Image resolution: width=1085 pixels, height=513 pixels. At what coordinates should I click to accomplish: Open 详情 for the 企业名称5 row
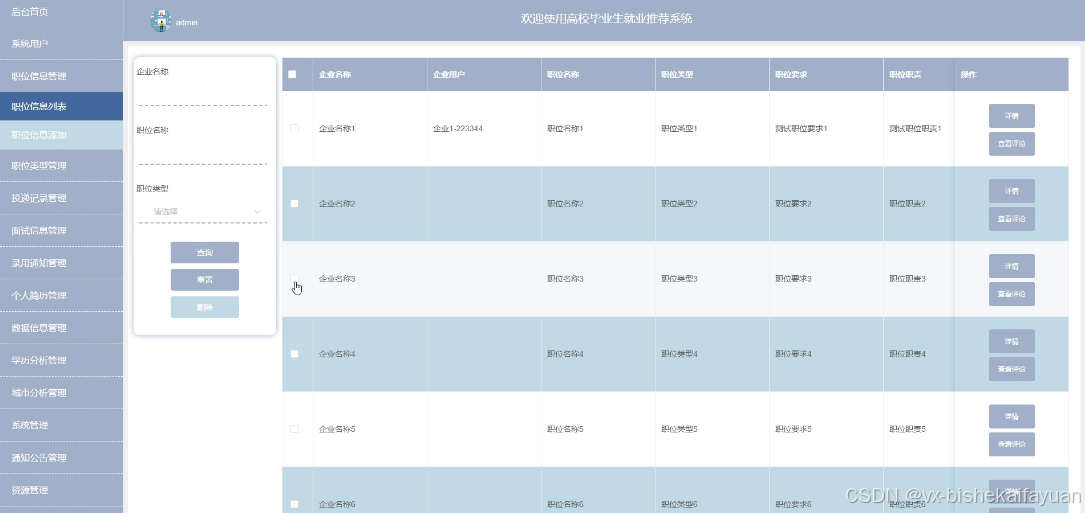[x=1012, y=417]
